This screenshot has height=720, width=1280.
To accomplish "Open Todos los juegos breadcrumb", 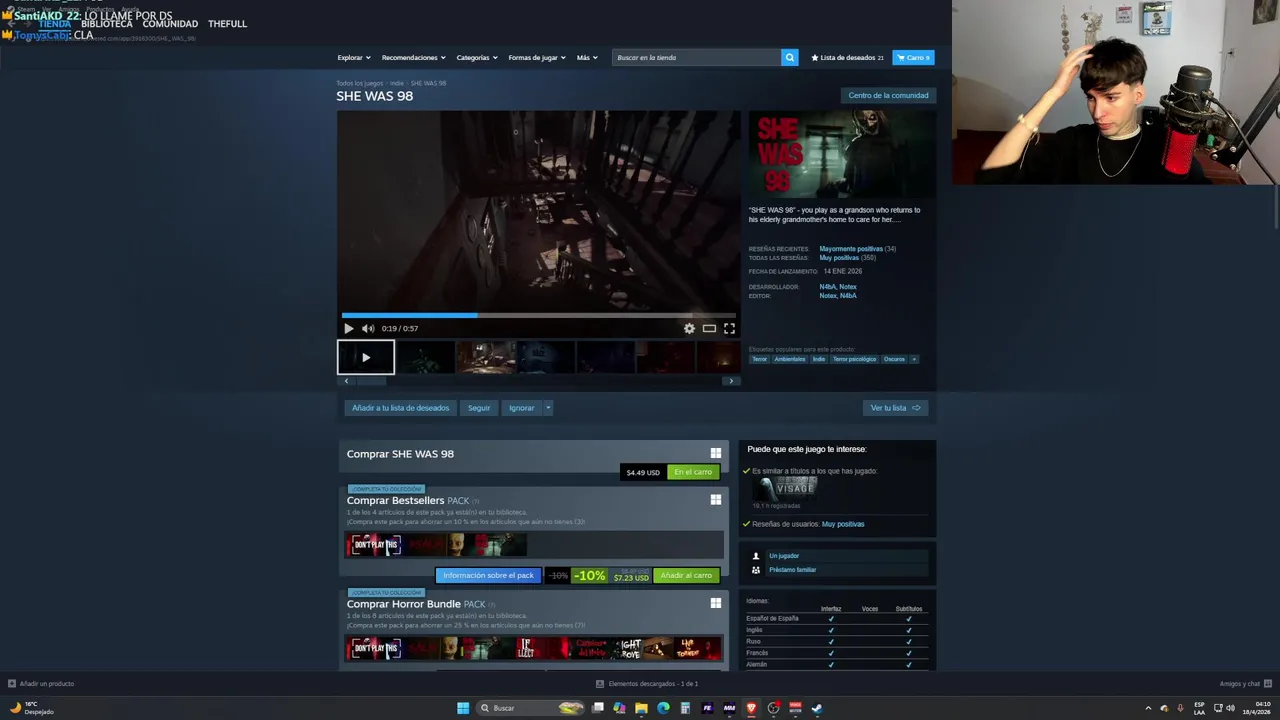I will click(x=359, y=83).
